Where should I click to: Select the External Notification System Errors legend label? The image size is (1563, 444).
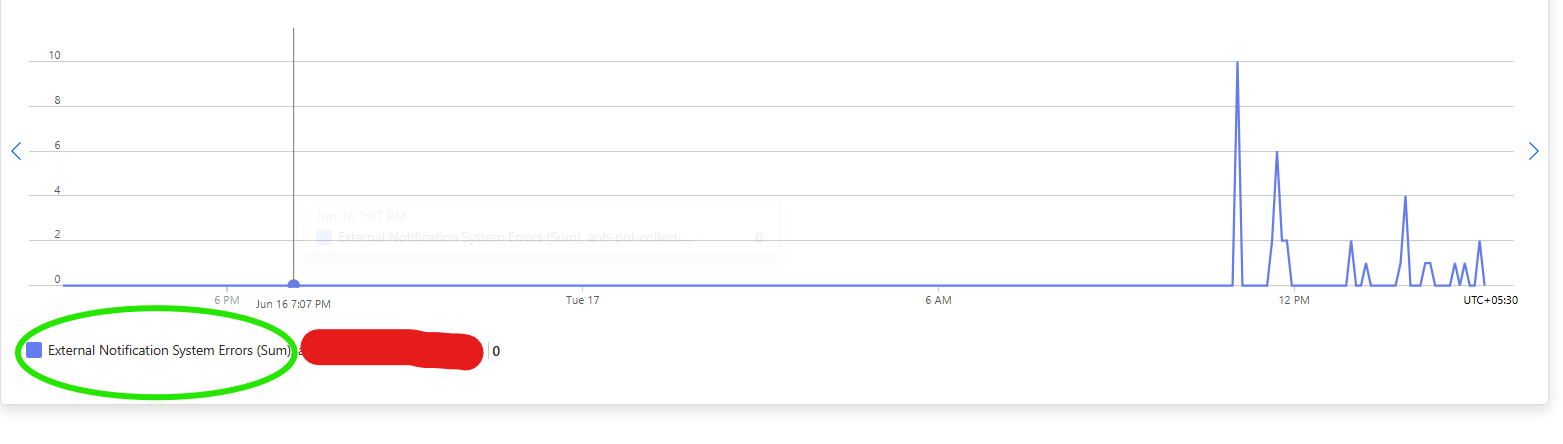tap(169, 351)
